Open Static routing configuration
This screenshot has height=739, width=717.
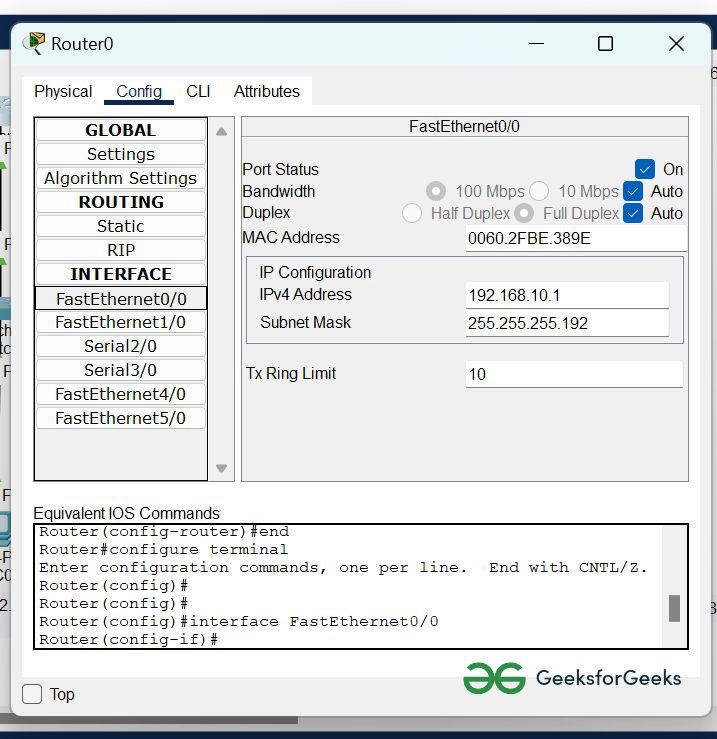pyautogui.click(x=121, y=226)
